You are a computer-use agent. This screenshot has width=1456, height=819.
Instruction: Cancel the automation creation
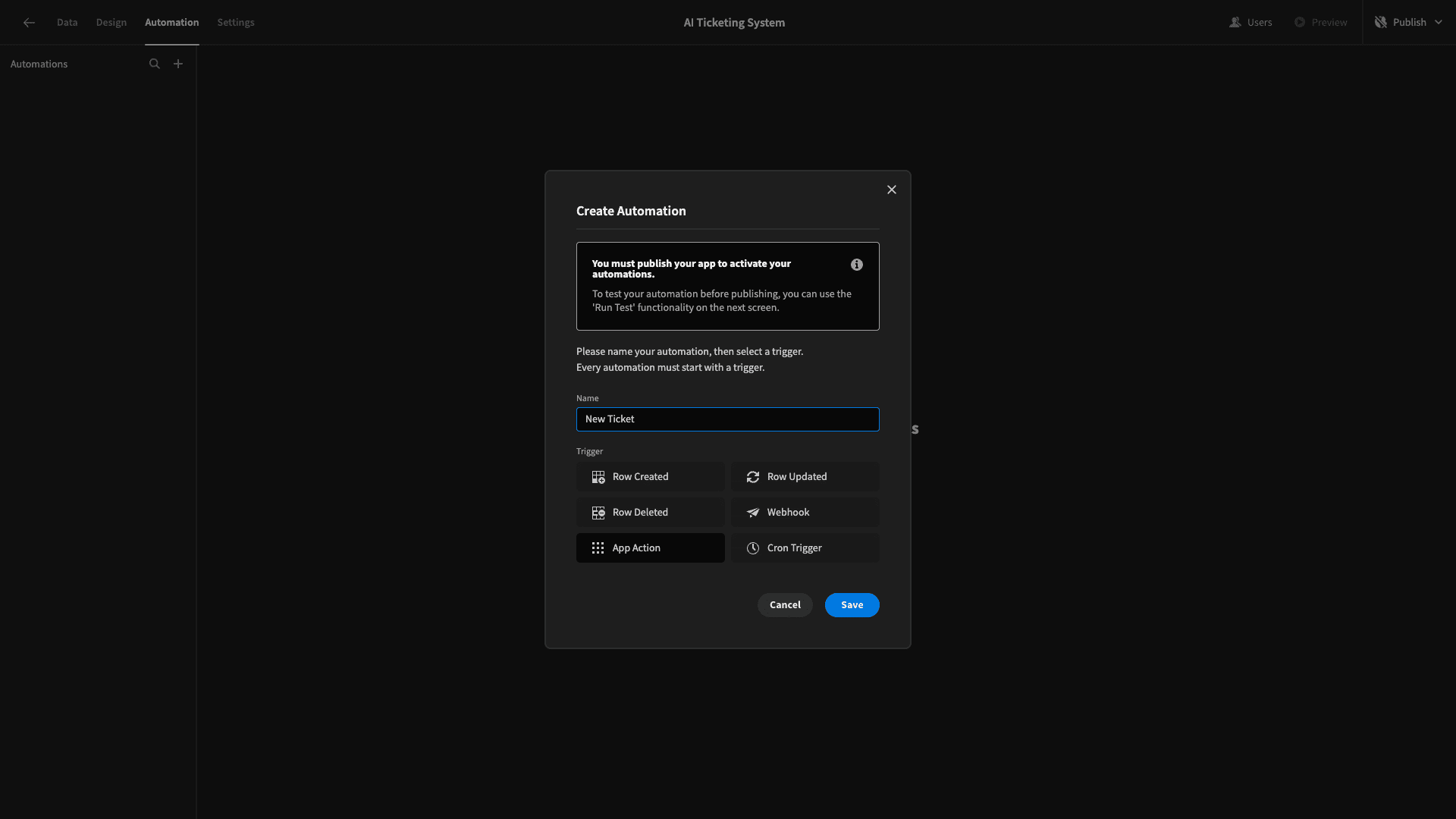(x=785, y=605)
